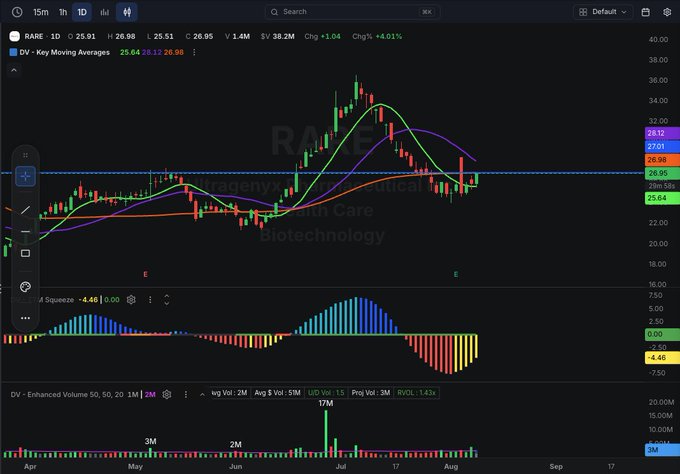Click the 3M volume axis label
This screenshot has height=474, width=680.
pyautogui.click(x=662, y=450)
